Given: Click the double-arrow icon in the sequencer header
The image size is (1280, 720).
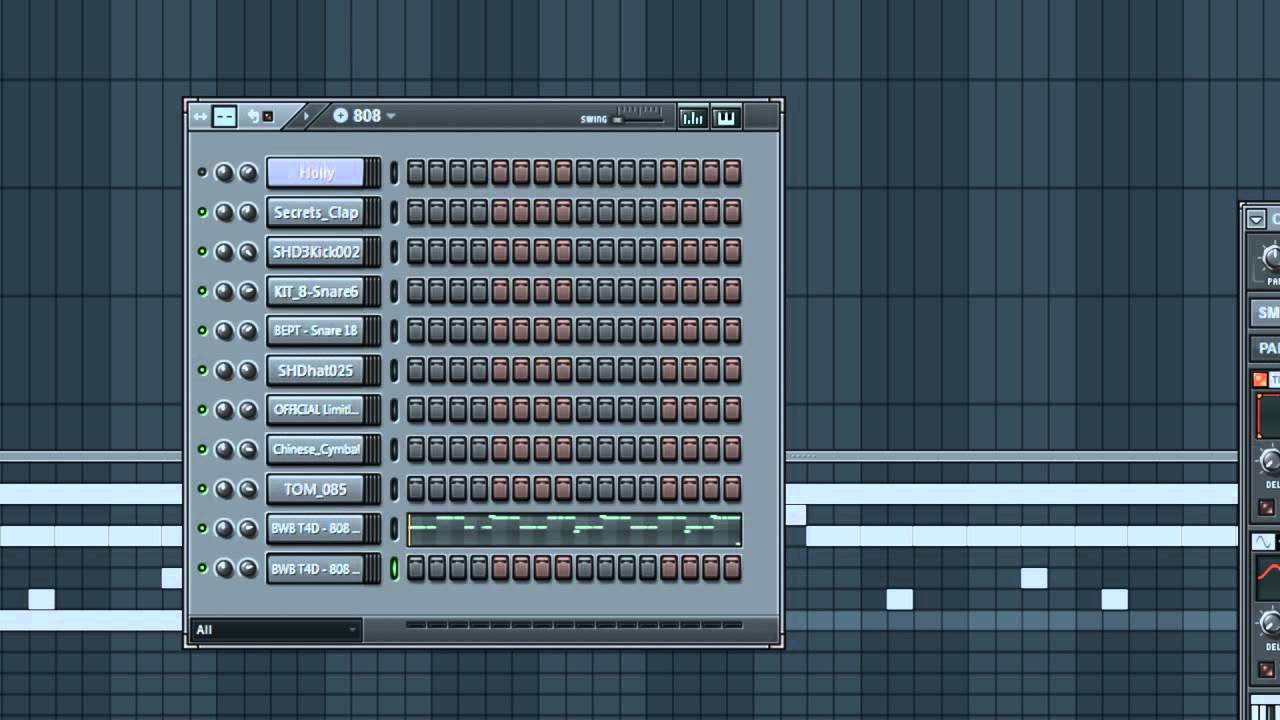Looking at the screenshot, I should pos(200,117).
